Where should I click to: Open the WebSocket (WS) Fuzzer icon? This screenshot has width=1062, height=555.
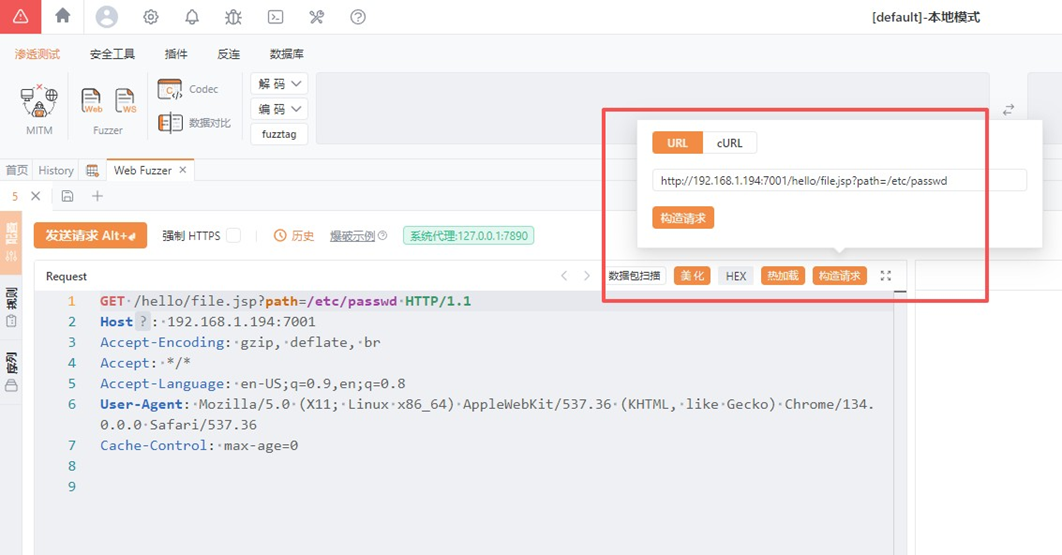(x=125, y=101)
